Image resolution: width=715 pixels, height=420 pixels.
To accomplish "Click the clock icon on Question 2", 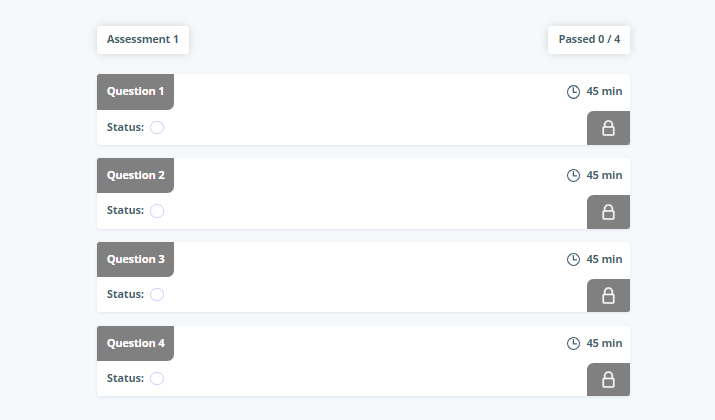I will pyautogui.click(x=573, y=176).
